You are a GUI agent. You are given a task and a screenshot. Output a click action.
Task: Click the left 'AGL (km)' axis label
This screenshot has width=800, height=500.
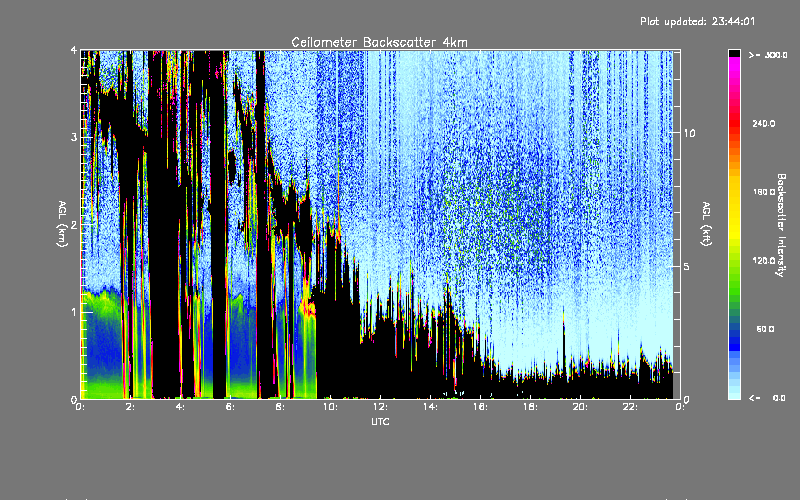62,224
